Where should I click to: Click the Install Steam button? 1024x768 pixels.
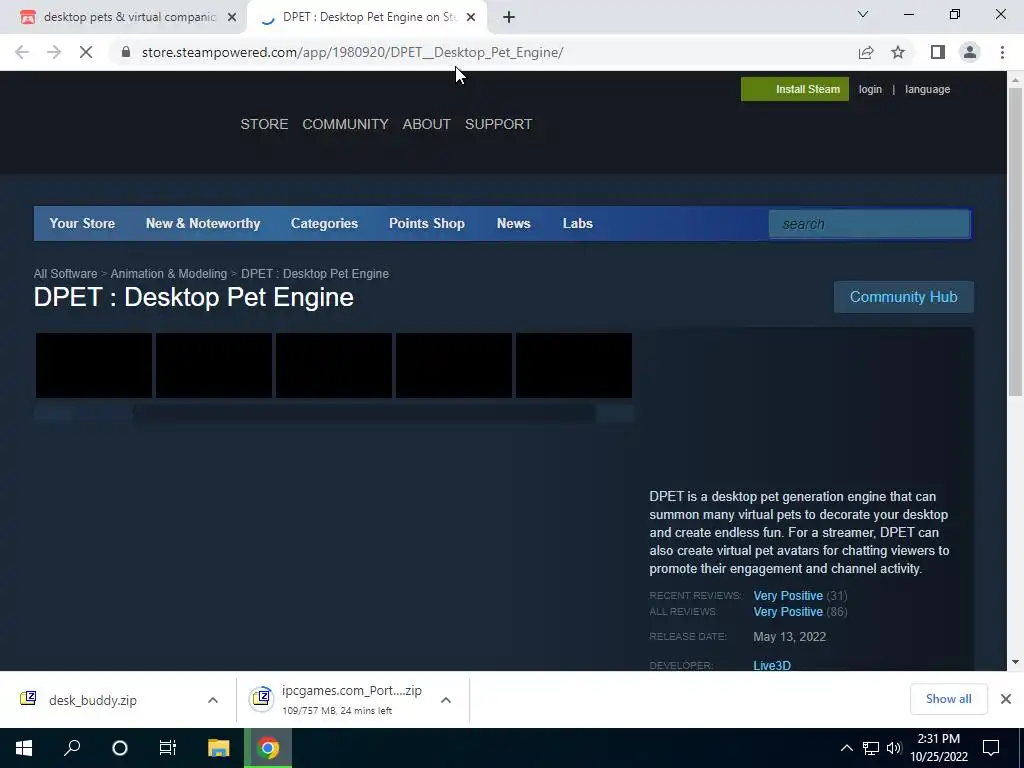click(795, 89)
